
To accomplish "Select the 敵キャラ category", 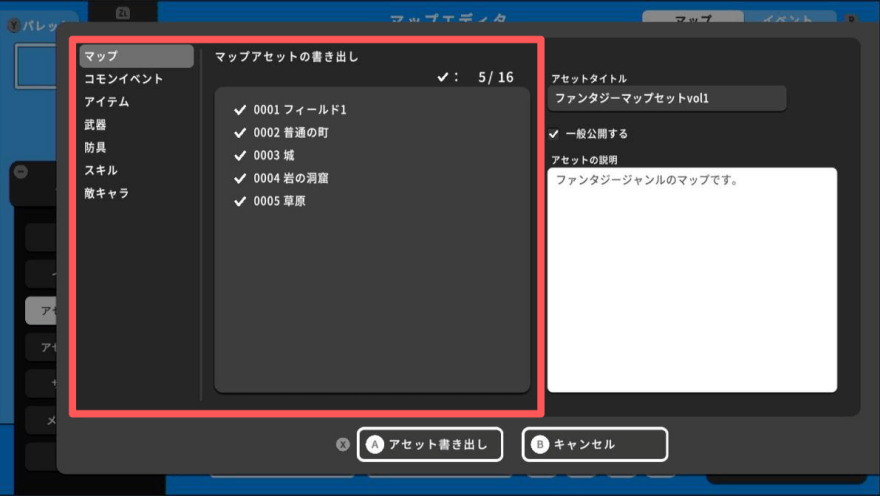I will [107, 193].
